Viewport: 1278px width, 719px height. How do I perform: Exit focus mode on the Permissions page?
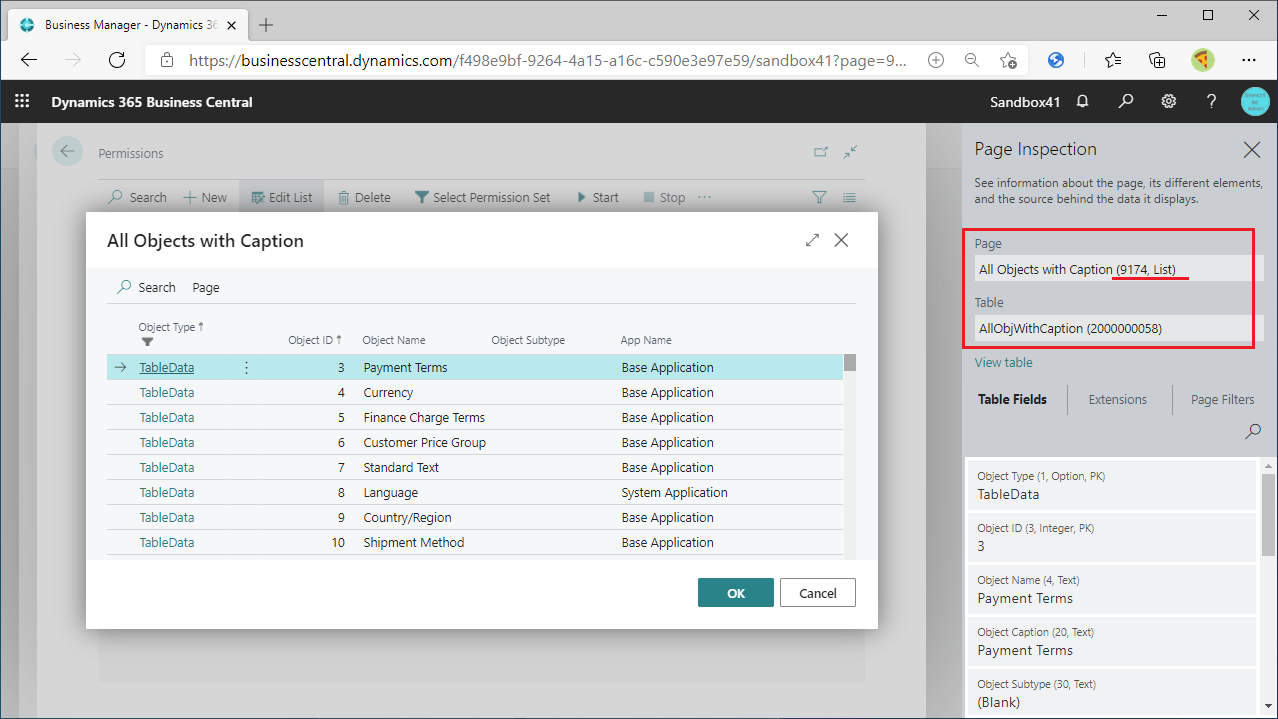tap(850, 151)
